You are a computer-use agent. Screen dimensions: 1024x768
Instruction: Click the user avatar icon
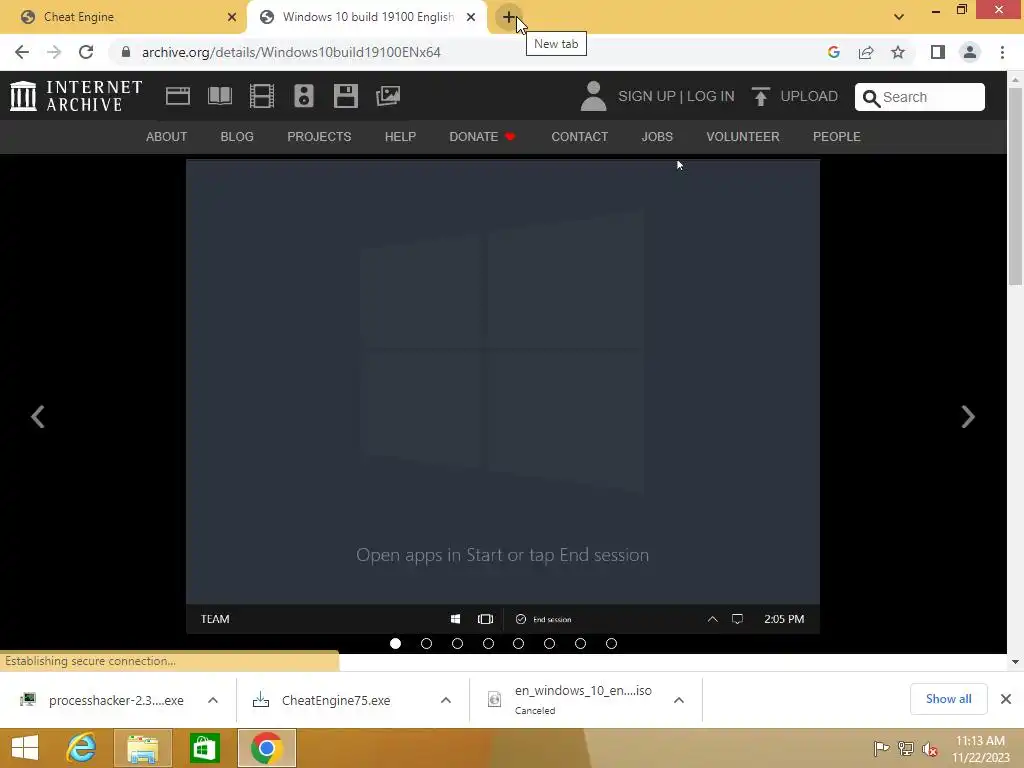coord(593,96)
